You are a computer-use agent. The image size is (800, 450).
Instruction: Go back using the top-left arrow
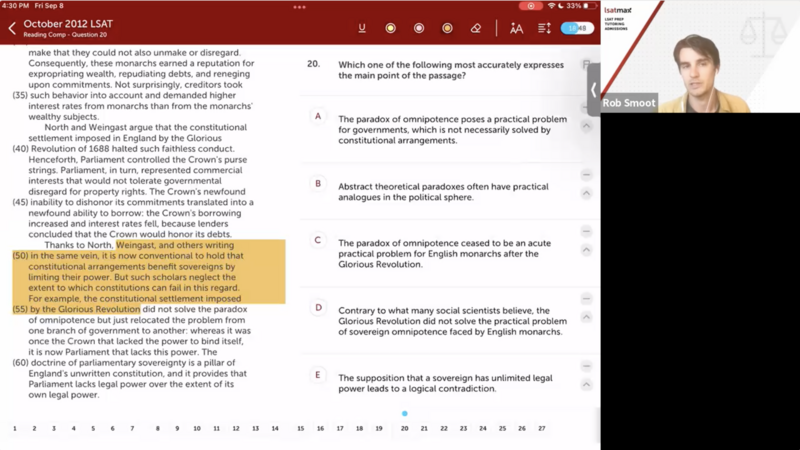tap(12, 28)
